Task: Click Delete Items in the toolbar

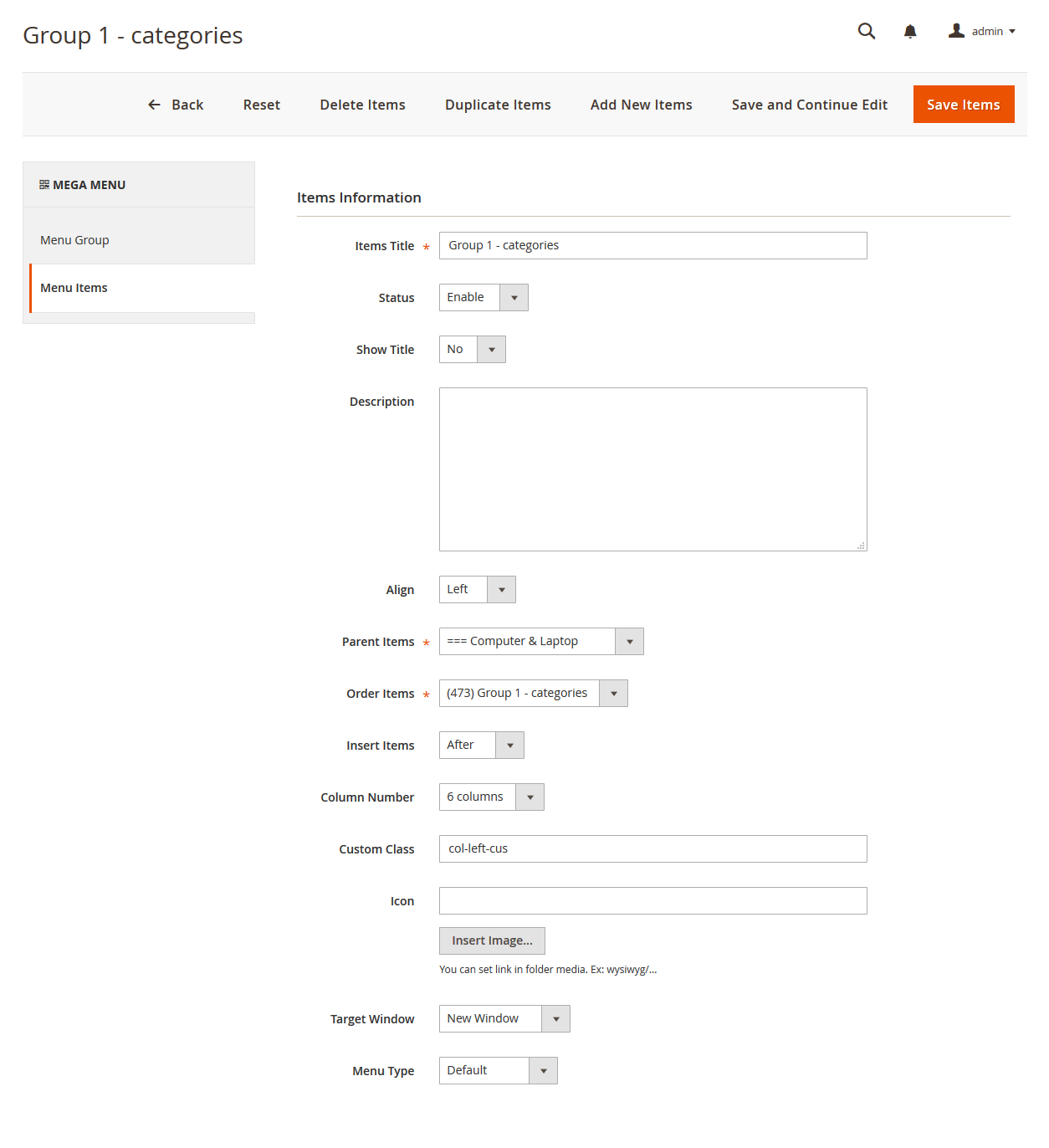Action: [x=362, y=105]
